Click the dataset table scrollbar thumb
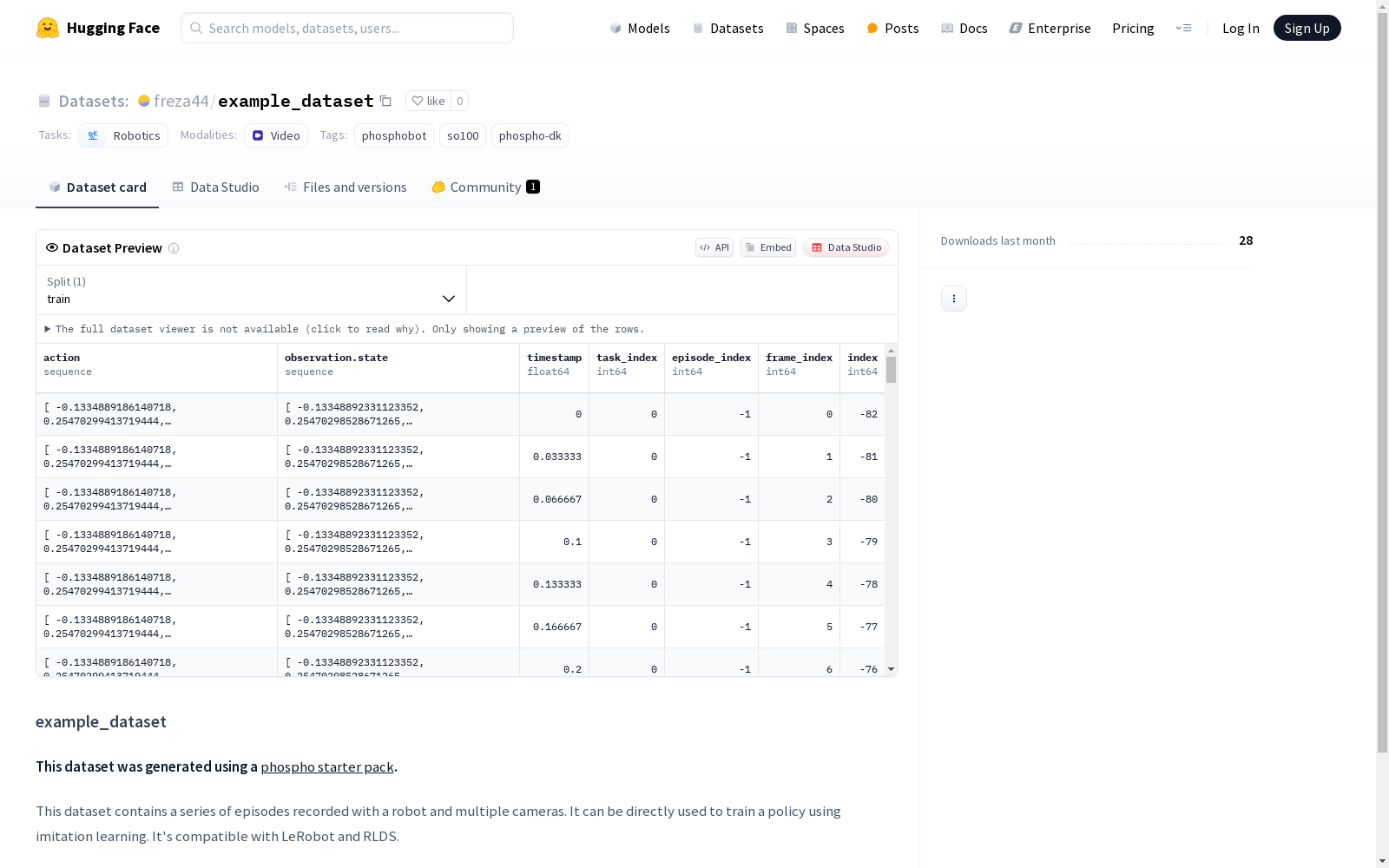1389x868 pixels. [892, 370]
